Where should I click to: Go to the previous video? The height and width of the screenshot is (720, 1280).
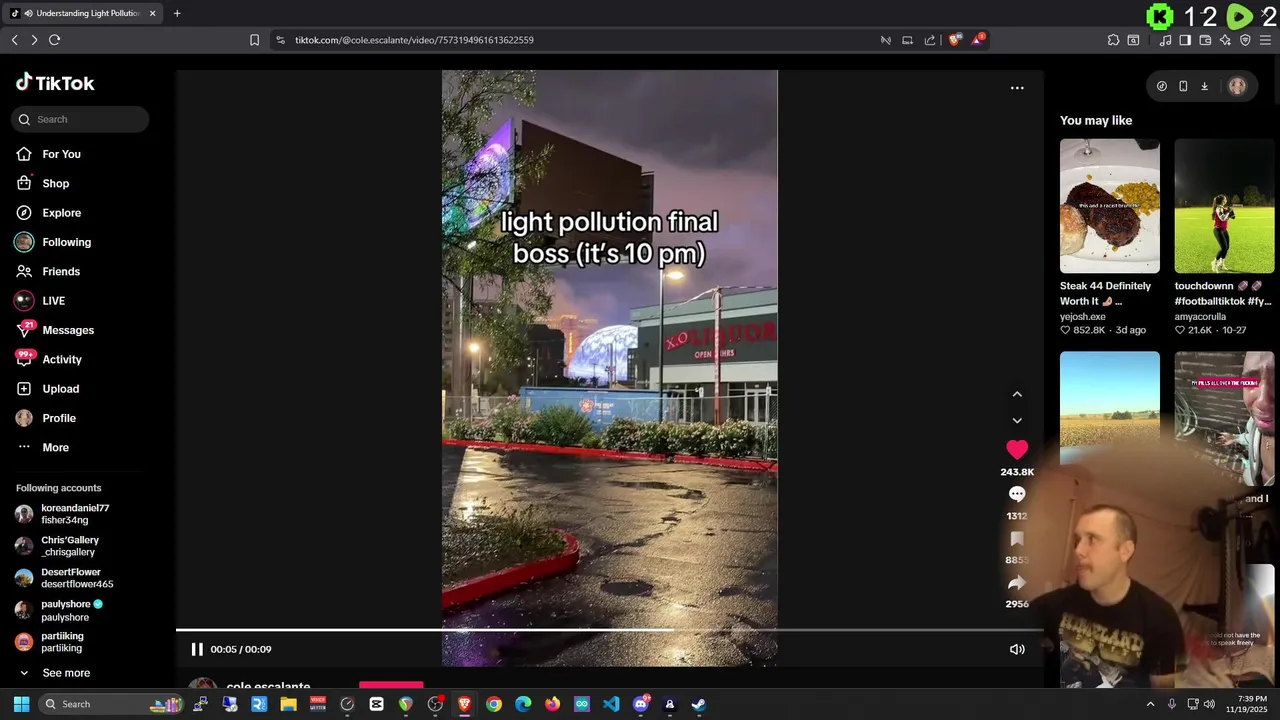click(1017, 394)
